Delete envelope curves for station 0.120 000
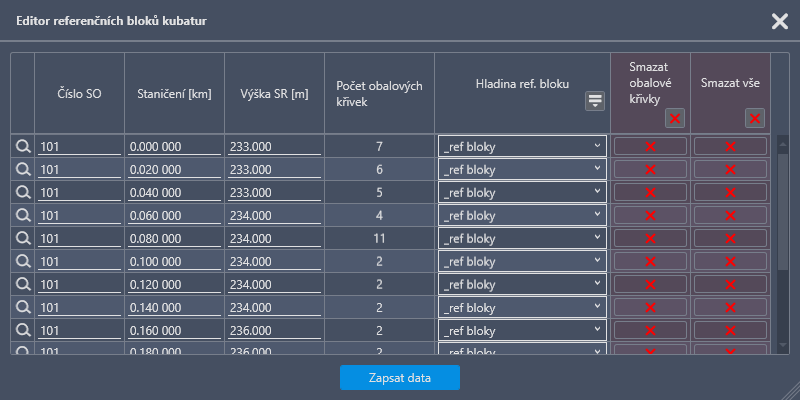 (650, 284)
